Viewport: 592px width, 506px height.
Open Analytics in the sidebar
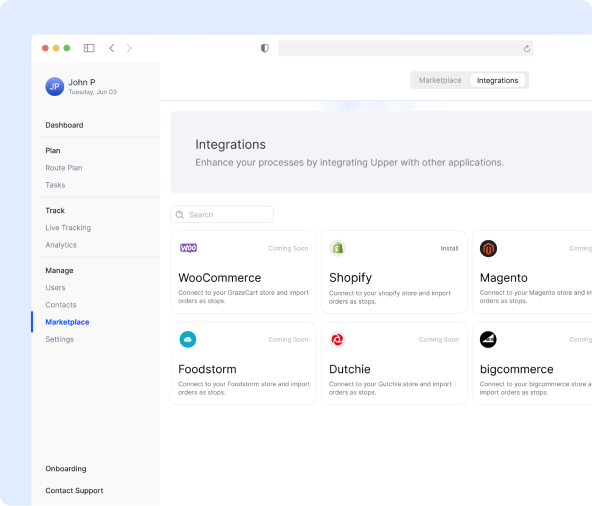pyautogui.click(x=61, y=245)
